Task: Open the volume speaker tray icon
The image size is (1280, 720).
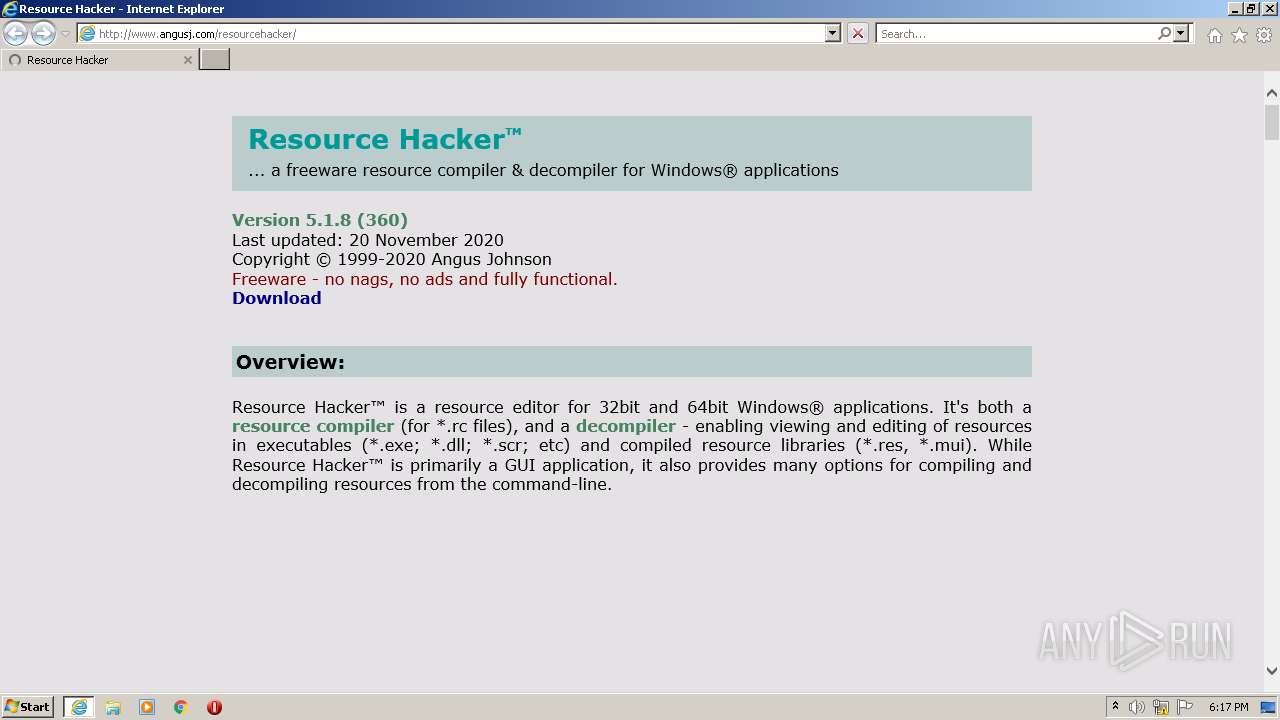Action: click(1137, 707)
